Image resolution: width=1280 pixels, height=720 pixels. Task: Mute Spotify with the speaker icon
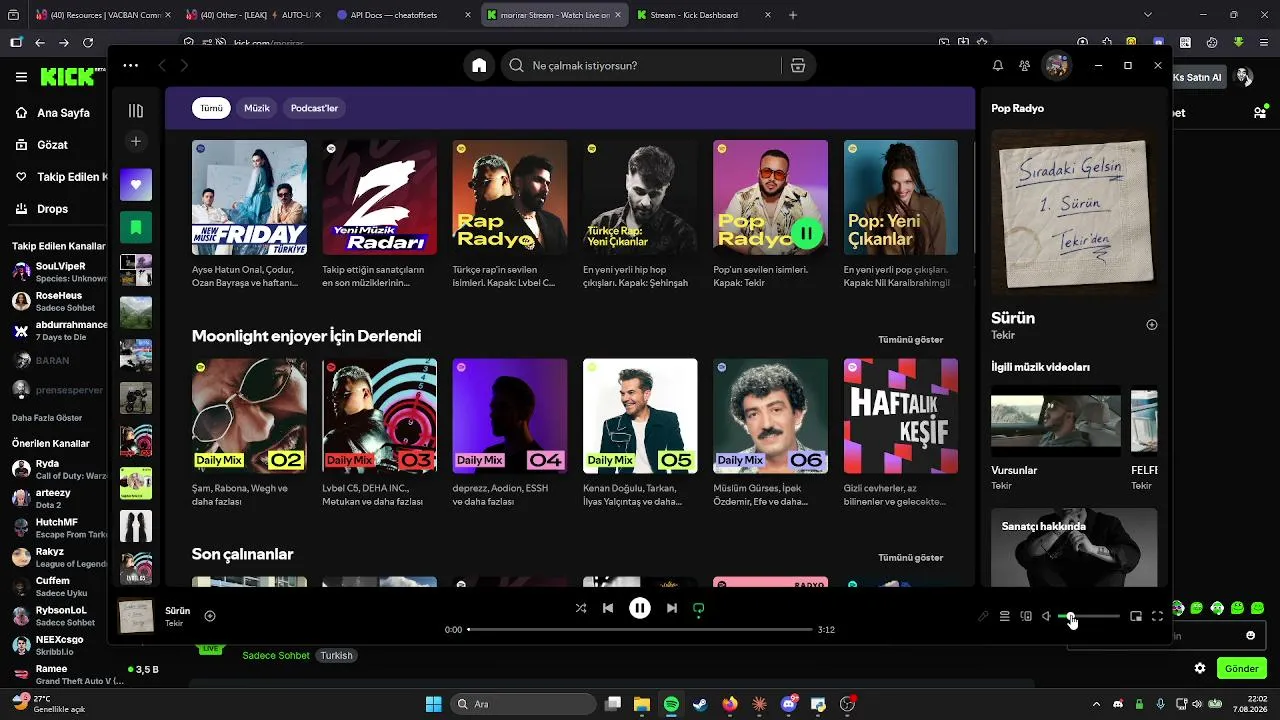tap(1046, 616)
